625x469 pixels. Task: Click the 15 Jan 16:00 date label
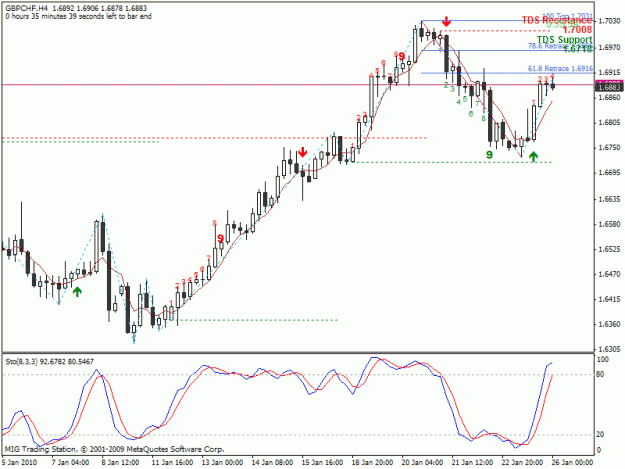coord(322,462)
